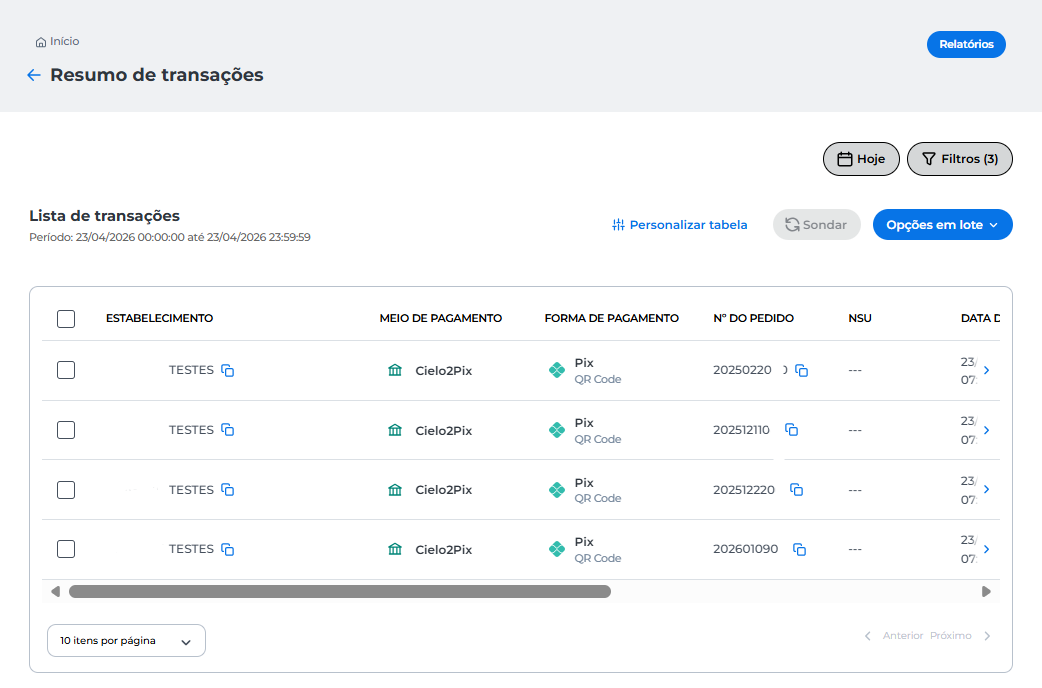Copy establishment name in order 202512220 row

click(x=227, y=490)
